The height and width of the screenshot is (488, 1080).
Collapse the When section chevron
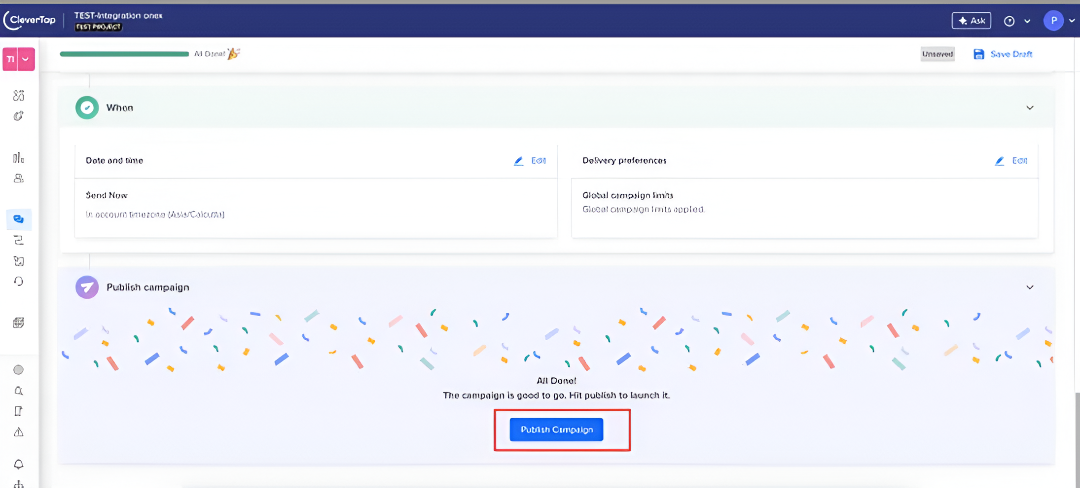coord(1030,108)
